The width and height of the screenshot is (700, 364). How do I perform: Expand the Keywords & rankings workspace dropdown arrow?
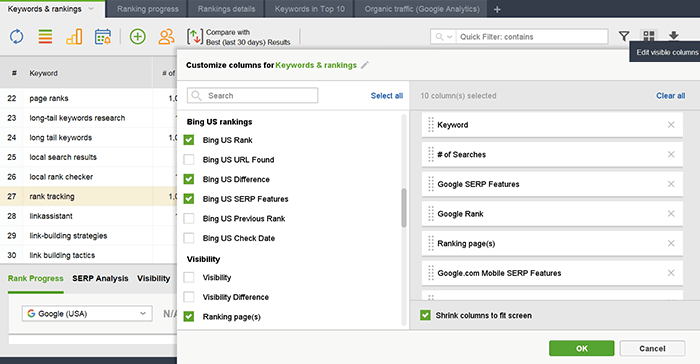click(92, 9)
